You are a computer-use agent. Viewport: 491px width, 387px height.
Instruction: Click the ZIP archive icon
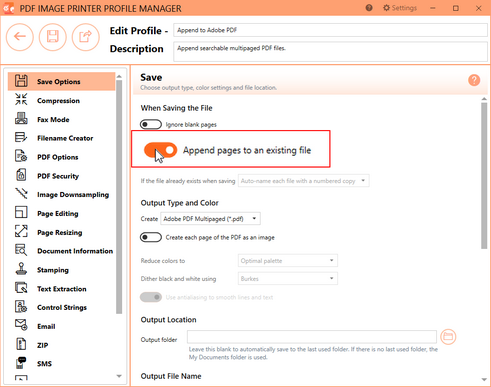[x=21, y=344]
